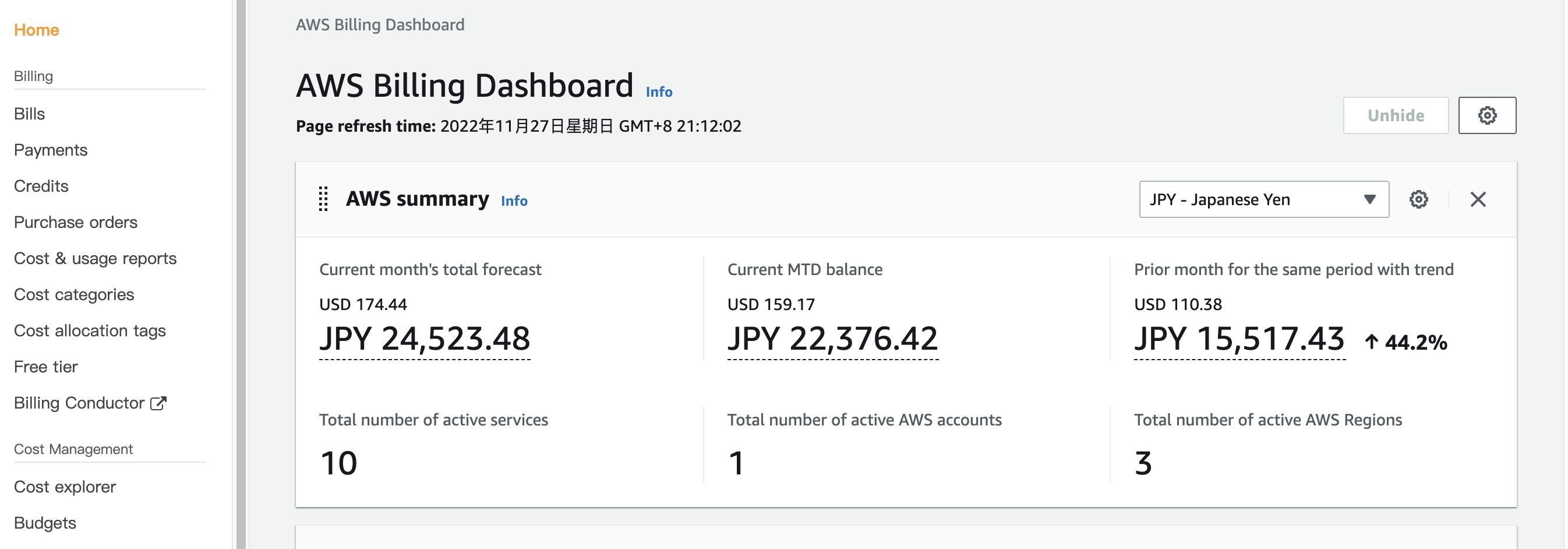The image size is (1568, 549).
Task: Go to Home in the sidebar
Action: pyautogui.click(x=37, y=30)
